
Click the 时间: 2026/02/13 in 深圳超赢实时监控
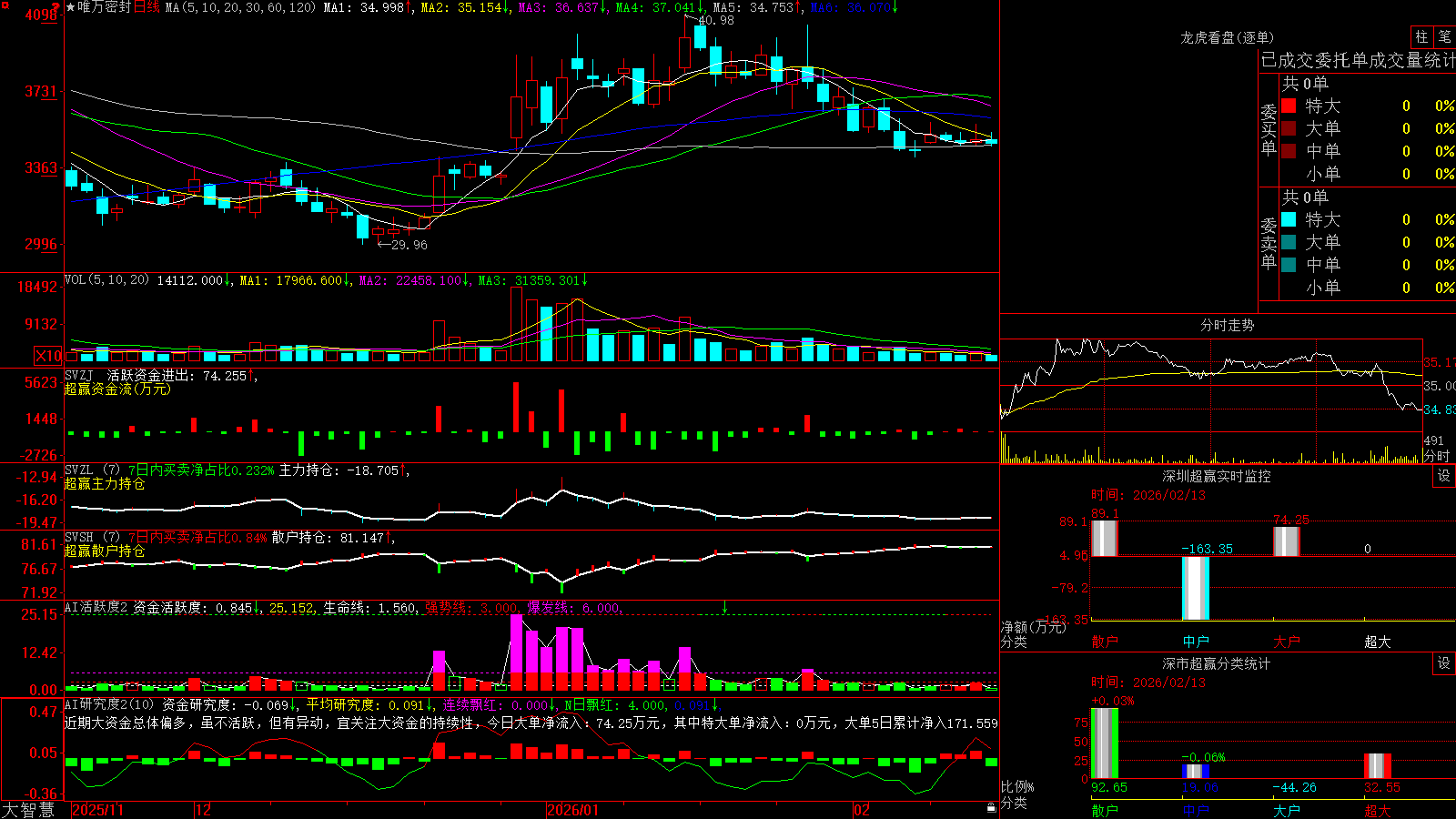click(x=1148, y=495)
